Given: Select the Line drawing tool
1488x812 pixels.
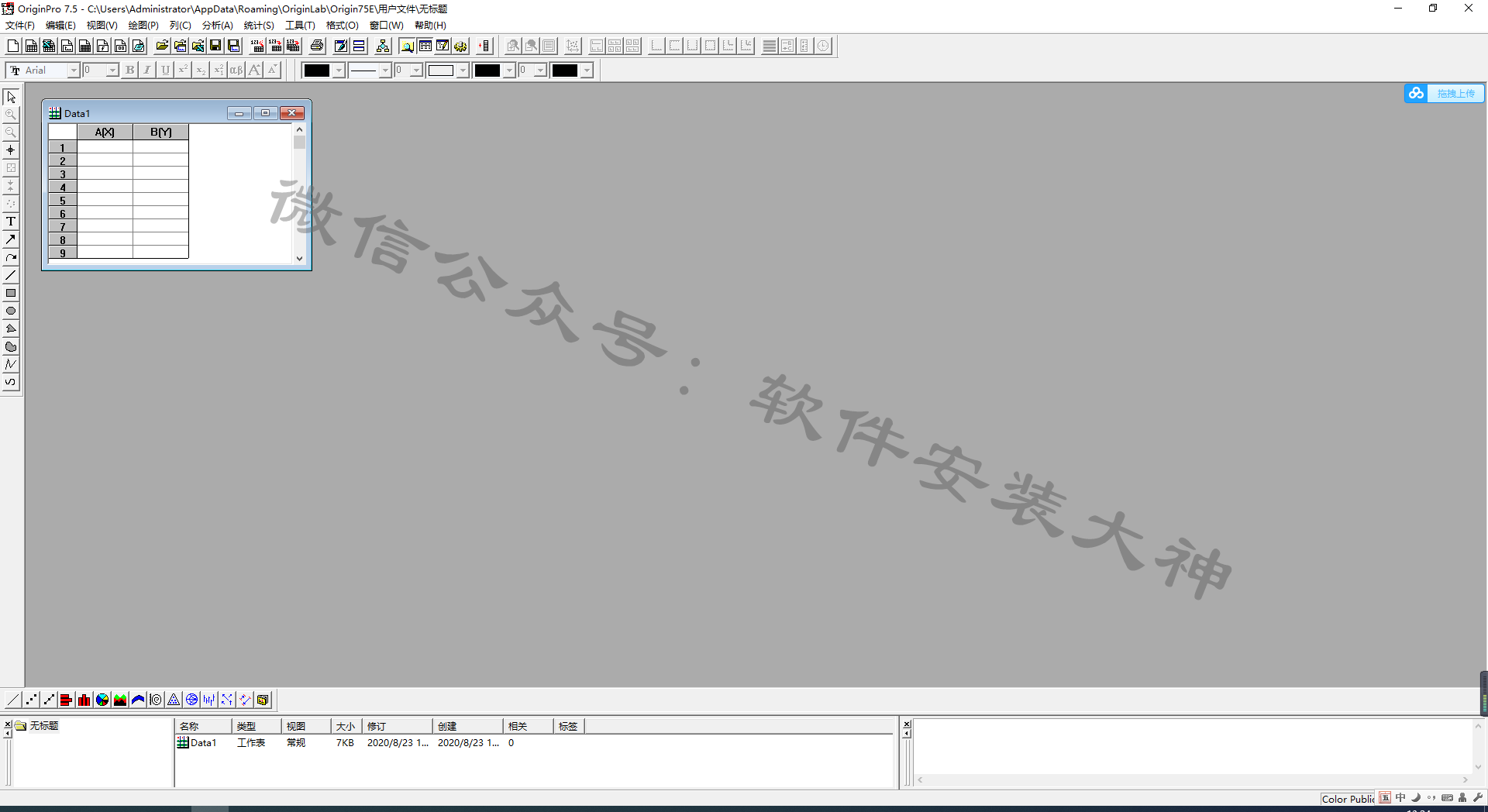Looking at the screenshot, I should 11,275.
